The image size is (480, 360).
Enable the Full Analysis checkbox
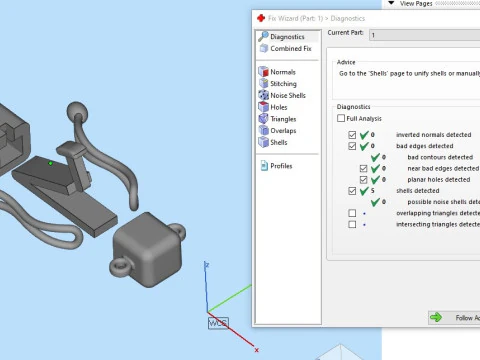(341, 118)
